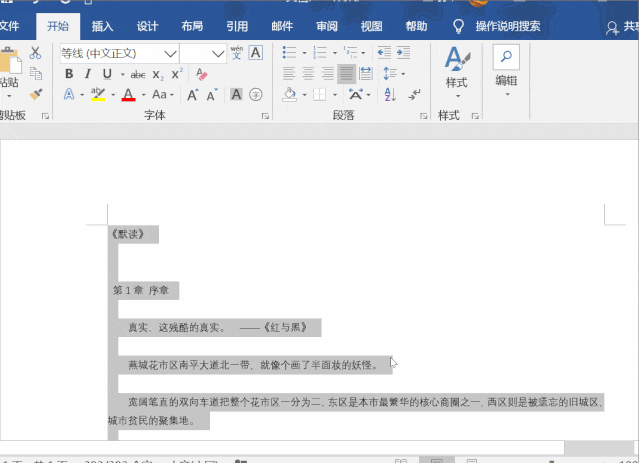The width and height of the screenshot is (639, 463).
Task: Apply Text Effects outlined A
Action: pyautogui.click(x=69, y=95)
